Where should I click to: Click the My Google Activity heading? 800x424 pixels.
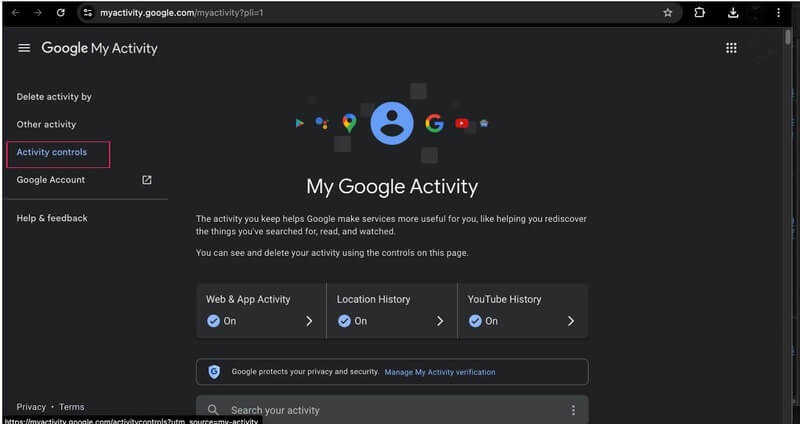(392, 186)
